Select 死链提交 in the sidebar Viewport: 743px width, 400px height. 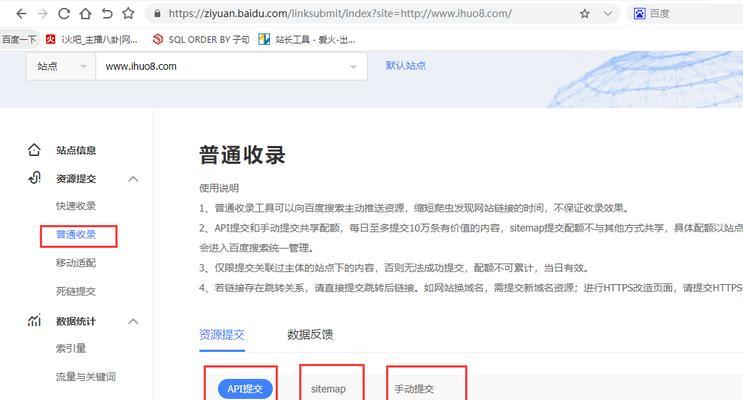coord(76,291)
